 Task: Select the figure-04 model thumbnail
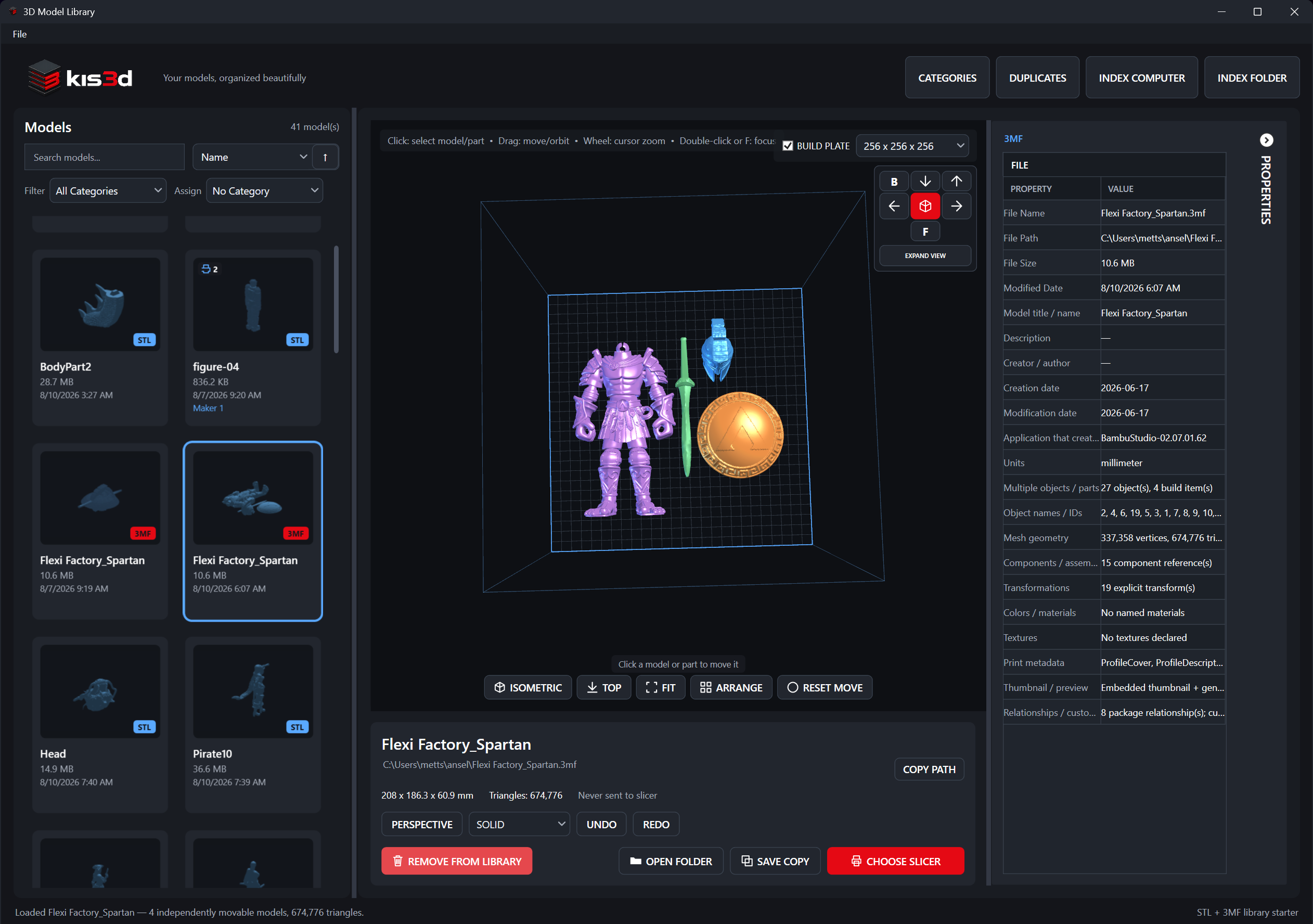[253, 304]
